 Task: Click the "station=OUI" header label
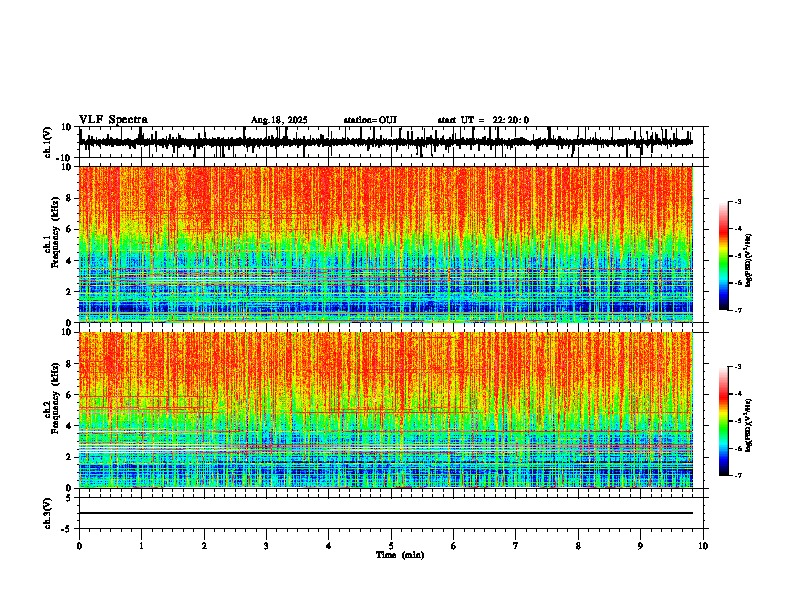[370, 120]
